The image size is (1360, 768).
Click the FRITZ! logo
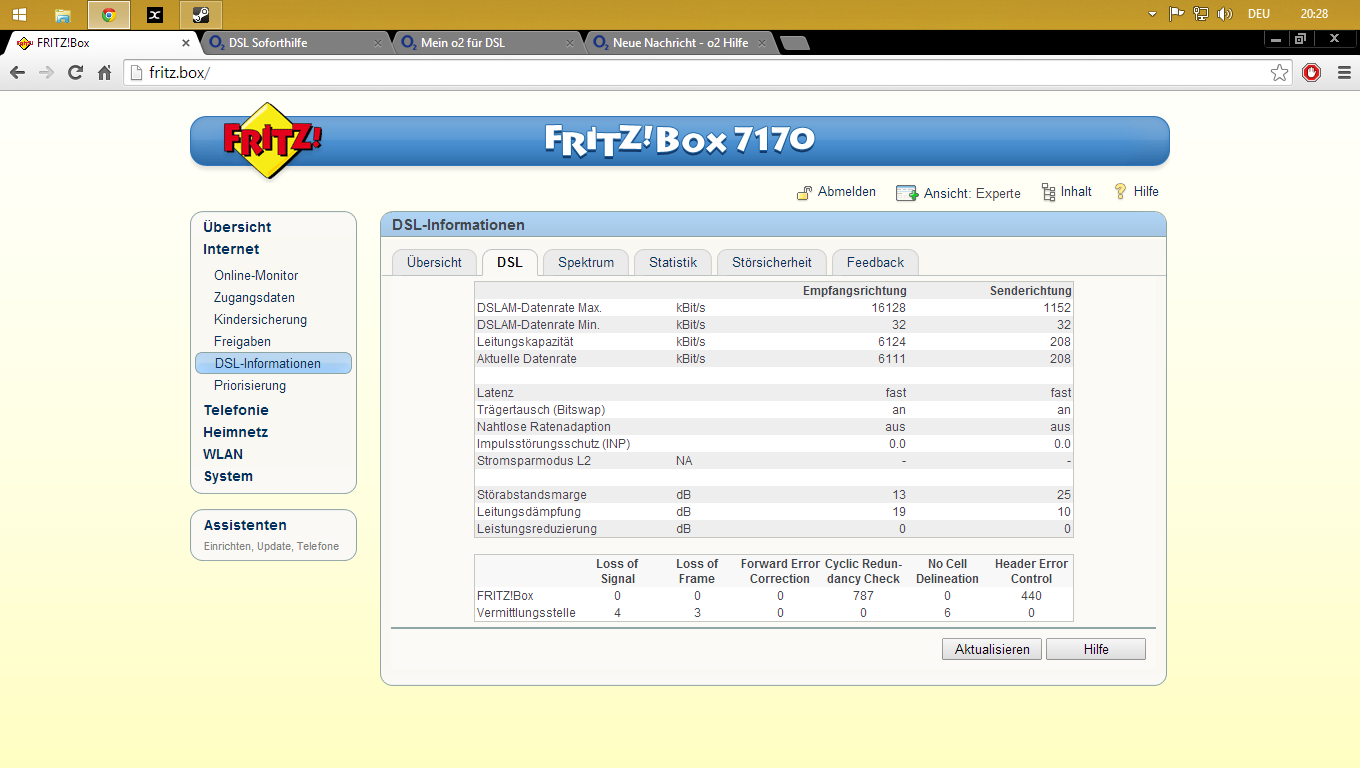click(x=271, y=140)
